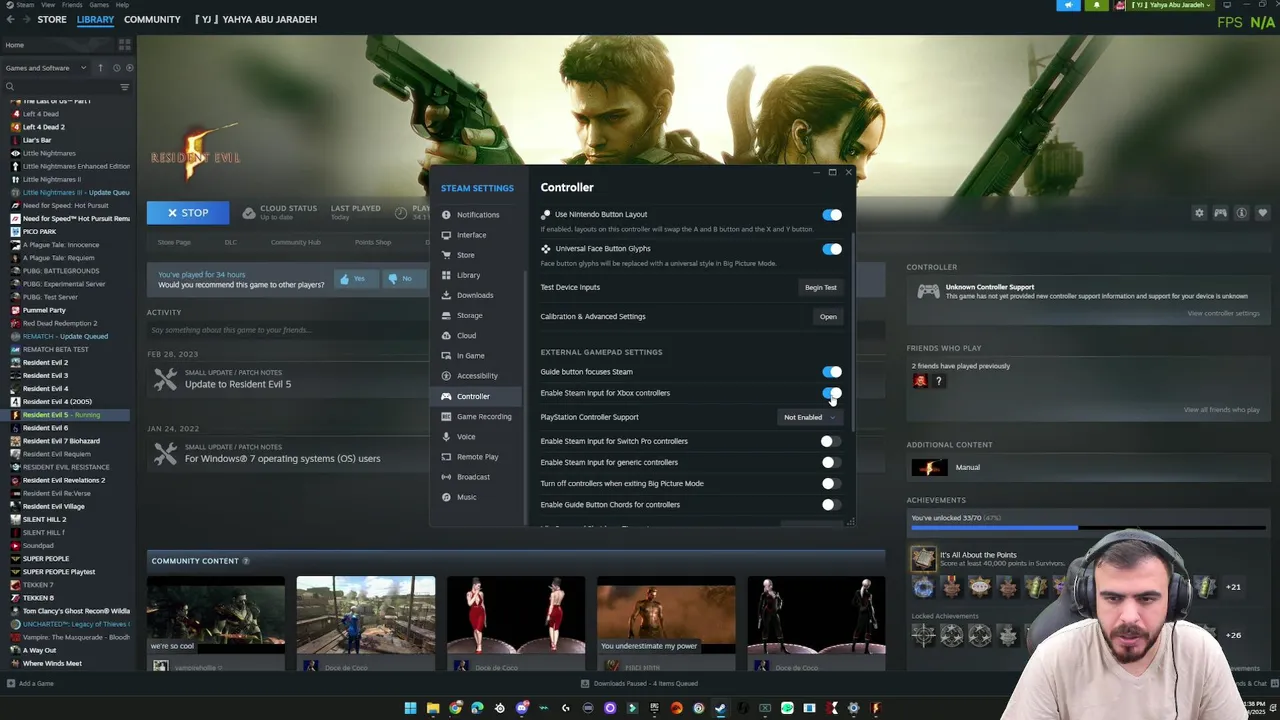Click the game info icon
This screenshot has height=720, width=1280.
pyautogui.click(x=1241, y=213)
